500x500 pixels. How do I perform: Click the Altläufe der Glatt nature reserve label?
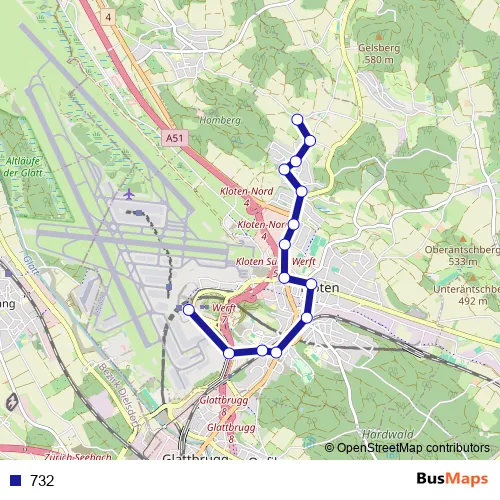pos(23,167)
